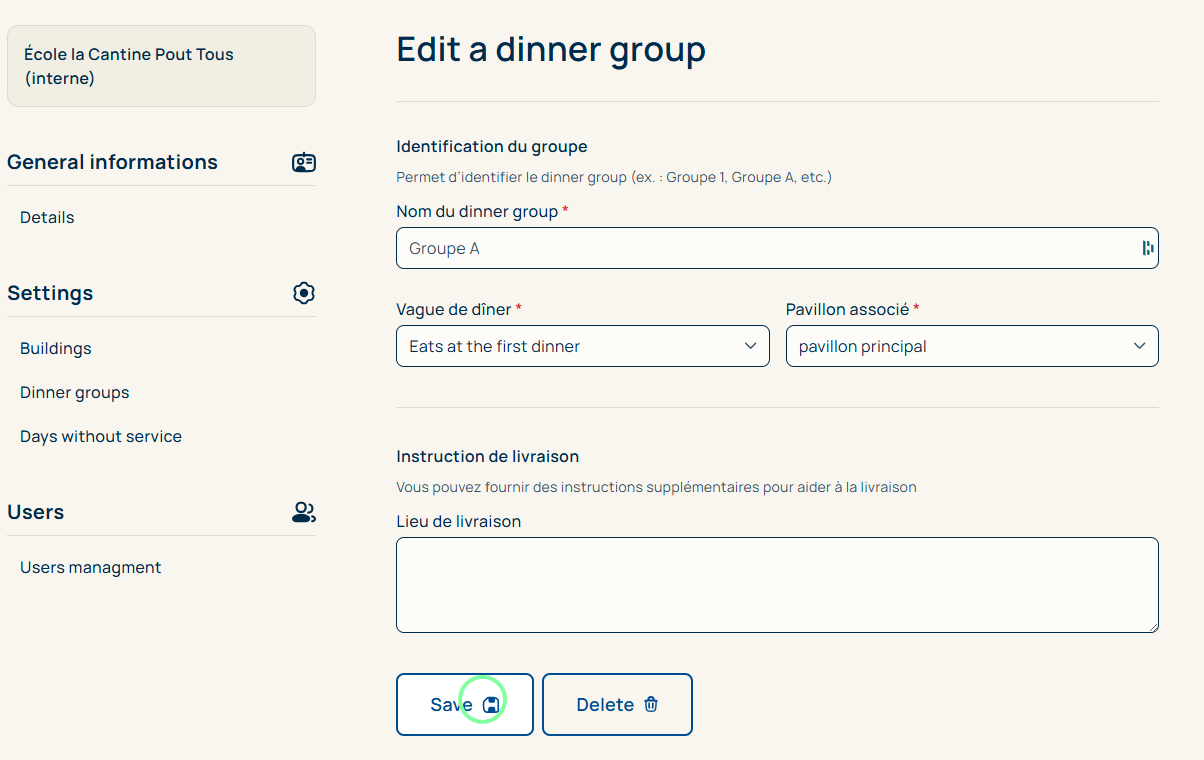The width and height of the screenshot is (1204, 760).
Task: Navigate to Days without service
Action: [x=101, y=436]
